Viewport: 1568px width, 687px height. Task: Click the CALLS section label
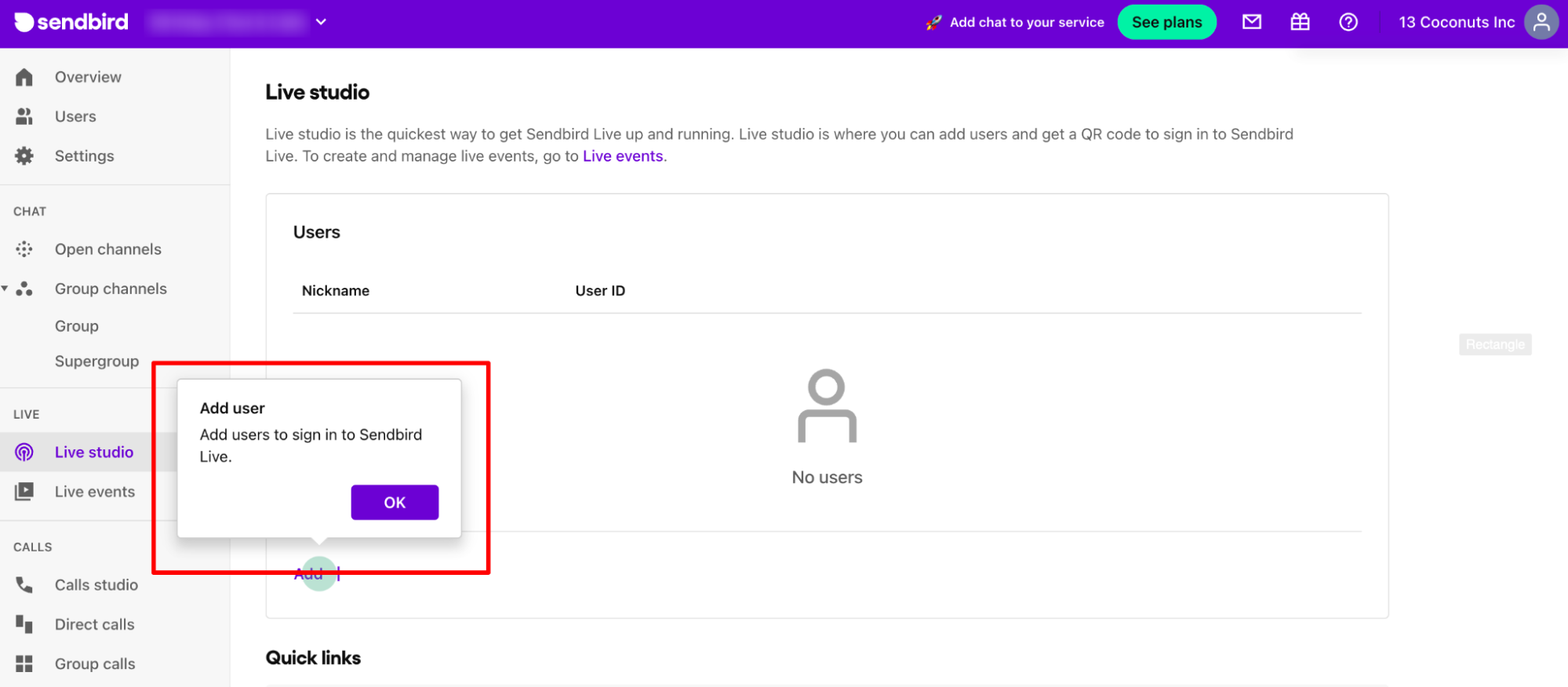(x=33, y=547)
